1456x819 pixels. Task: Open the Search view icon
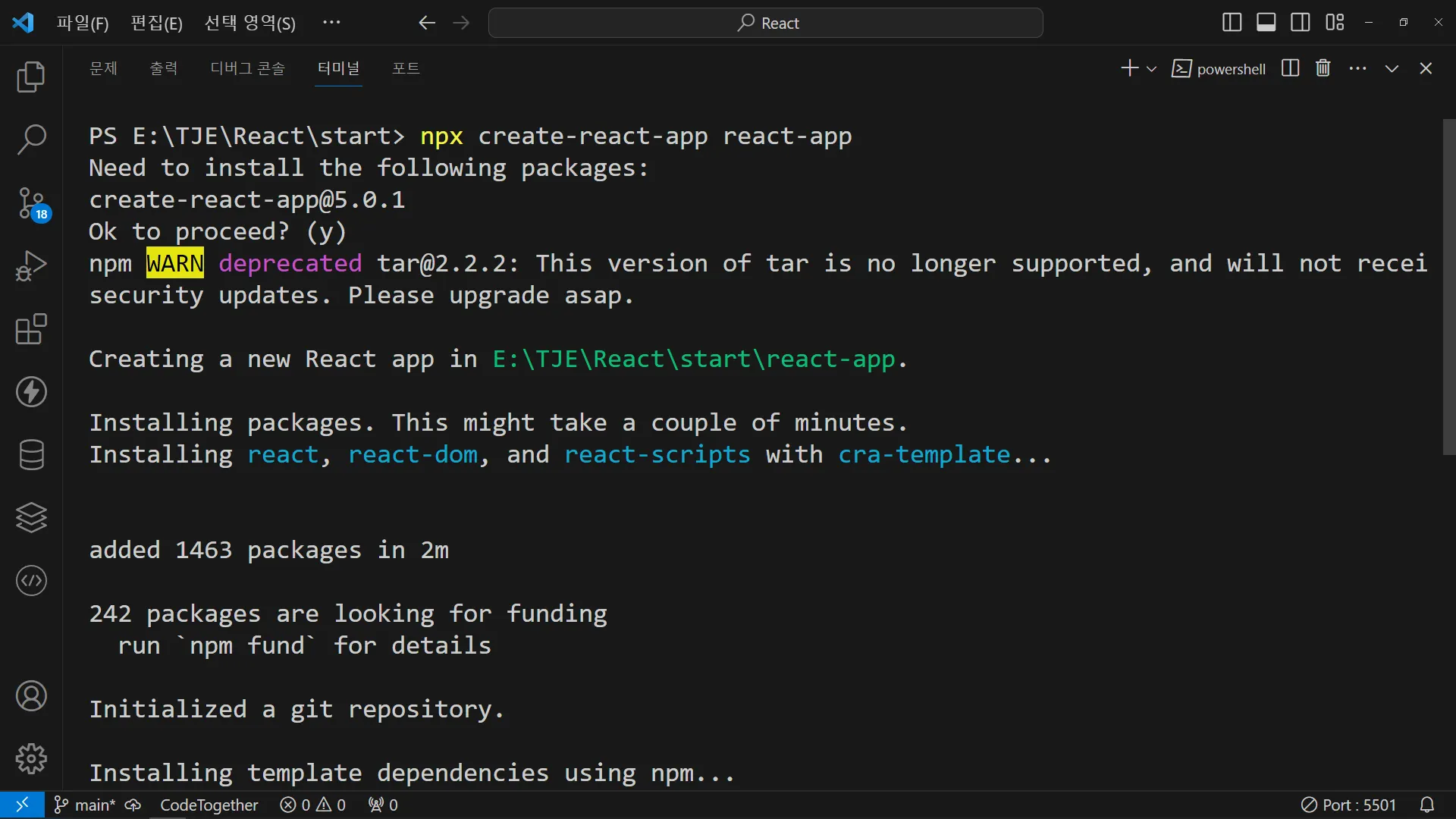click(31, 140)
